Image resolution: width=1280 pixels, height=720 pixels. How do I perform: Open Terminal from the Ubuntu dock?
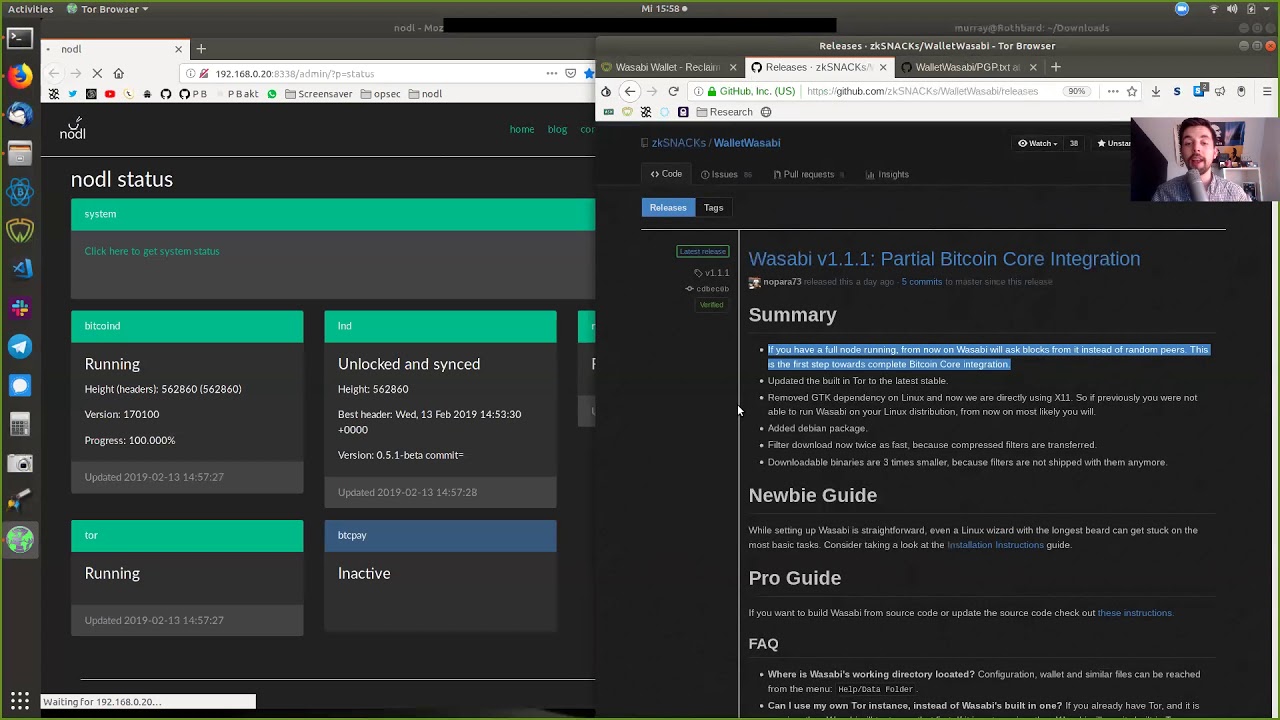19,38
